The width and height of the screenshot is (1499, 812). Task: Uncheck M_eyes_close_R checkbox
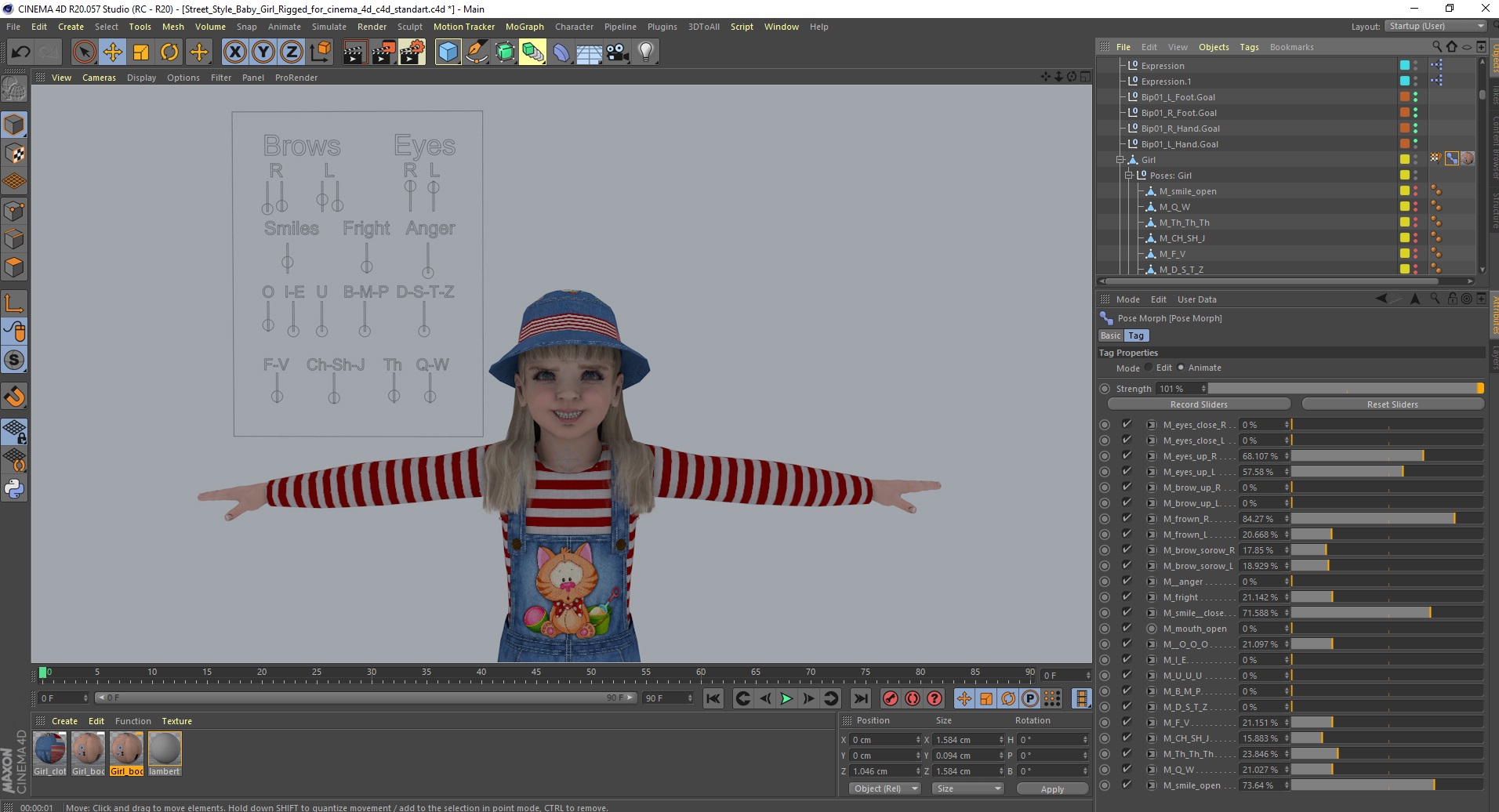(1127, 424)
